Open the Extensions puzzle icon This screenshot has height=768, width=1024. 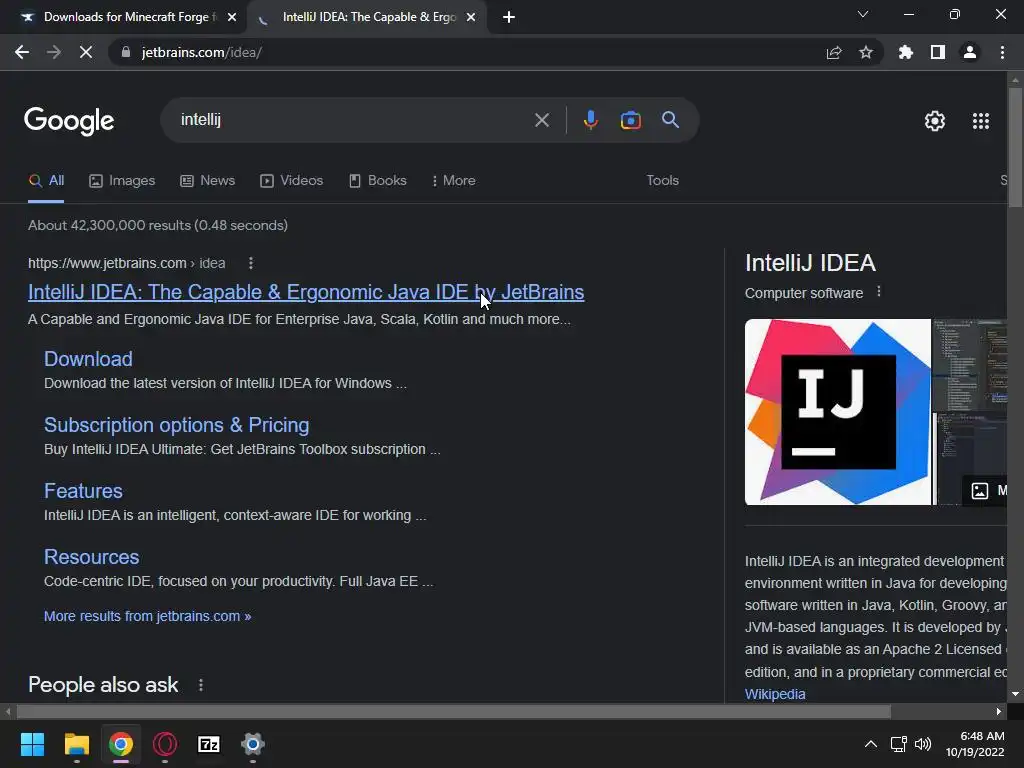point(906,52)
